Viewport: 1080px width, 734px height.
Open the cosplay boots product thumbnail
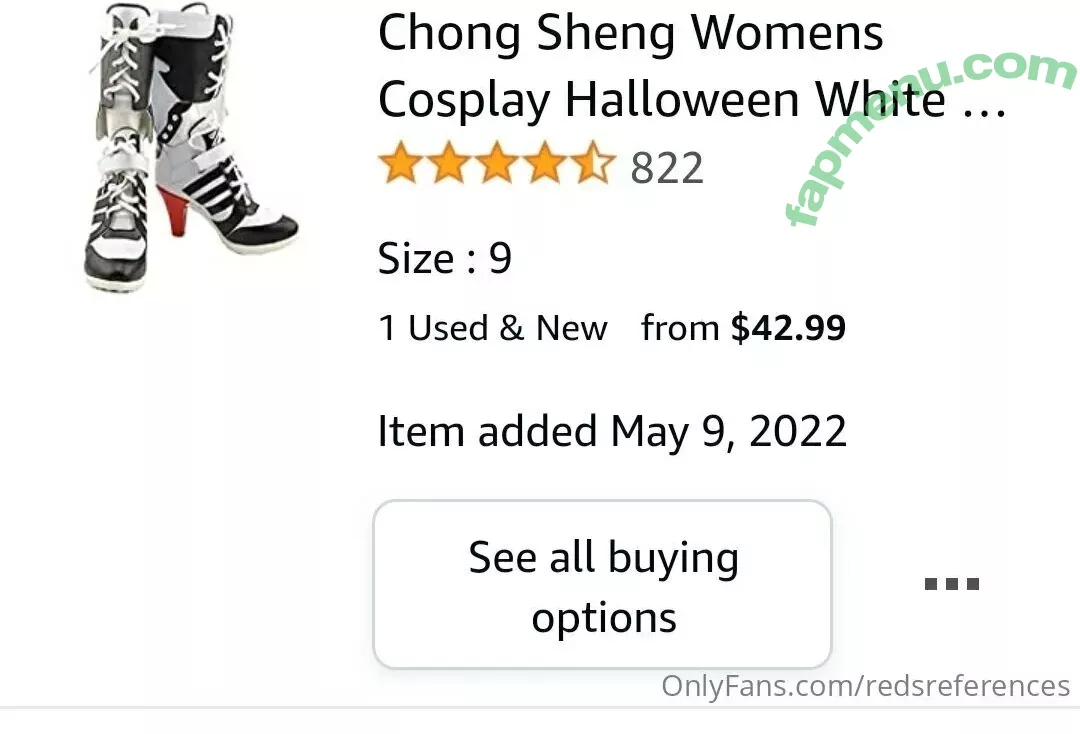191,146
